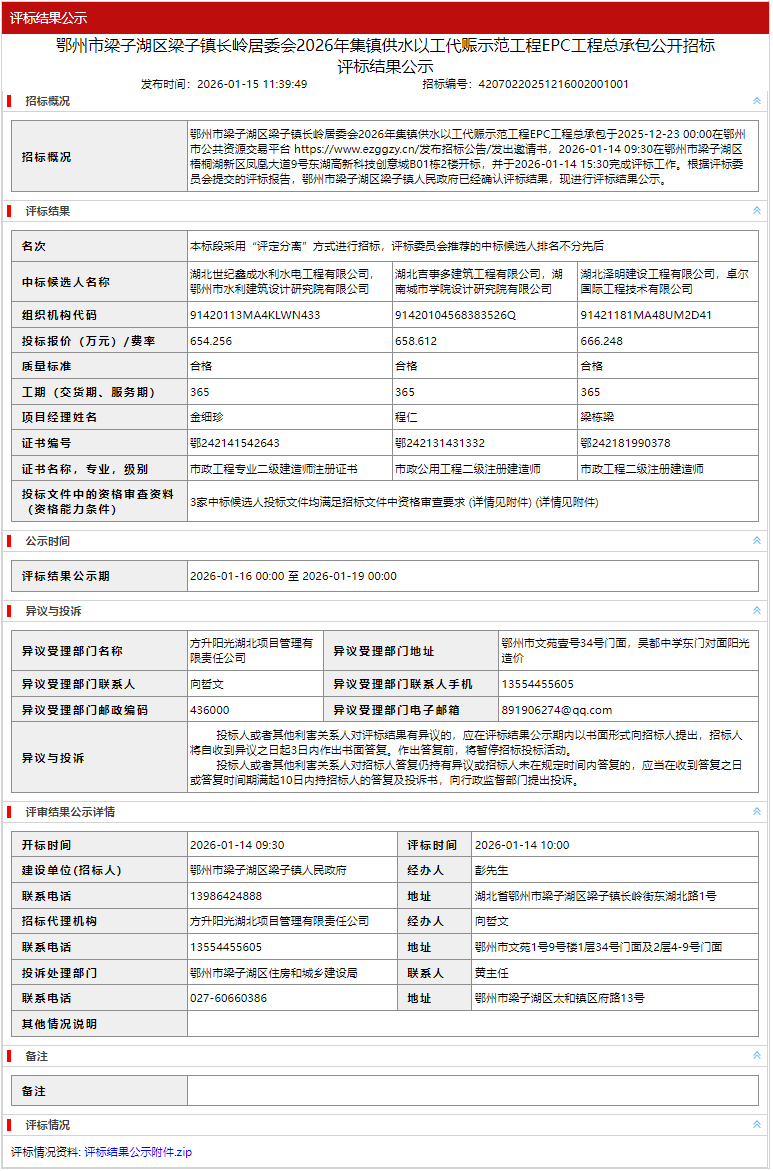Click the 评审结果公示详情 collapse arrow icon
This screenshot has width=773, height=1171.
coord(757,812)
